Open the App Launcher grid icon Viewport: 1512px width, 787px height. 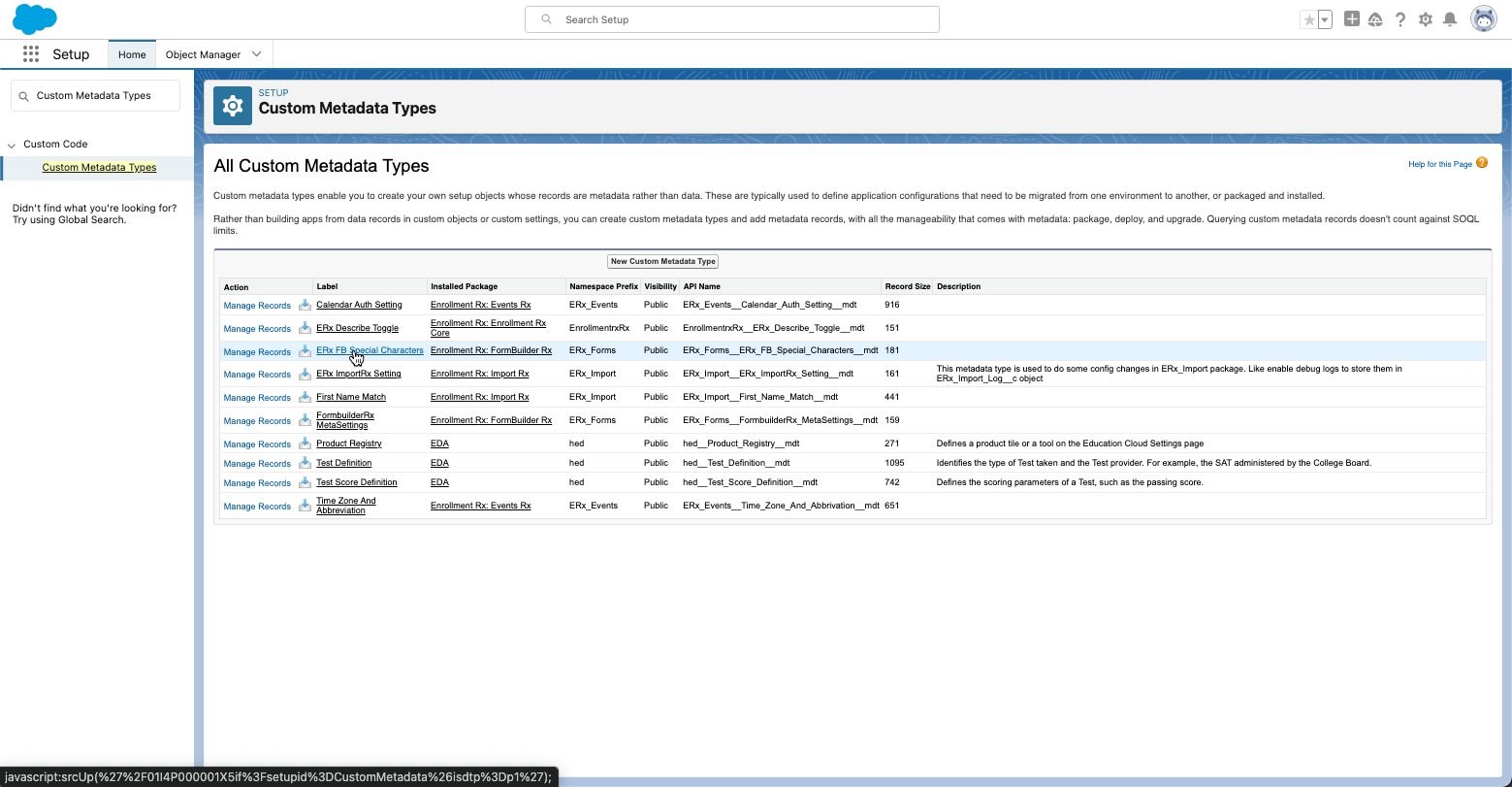31,54
